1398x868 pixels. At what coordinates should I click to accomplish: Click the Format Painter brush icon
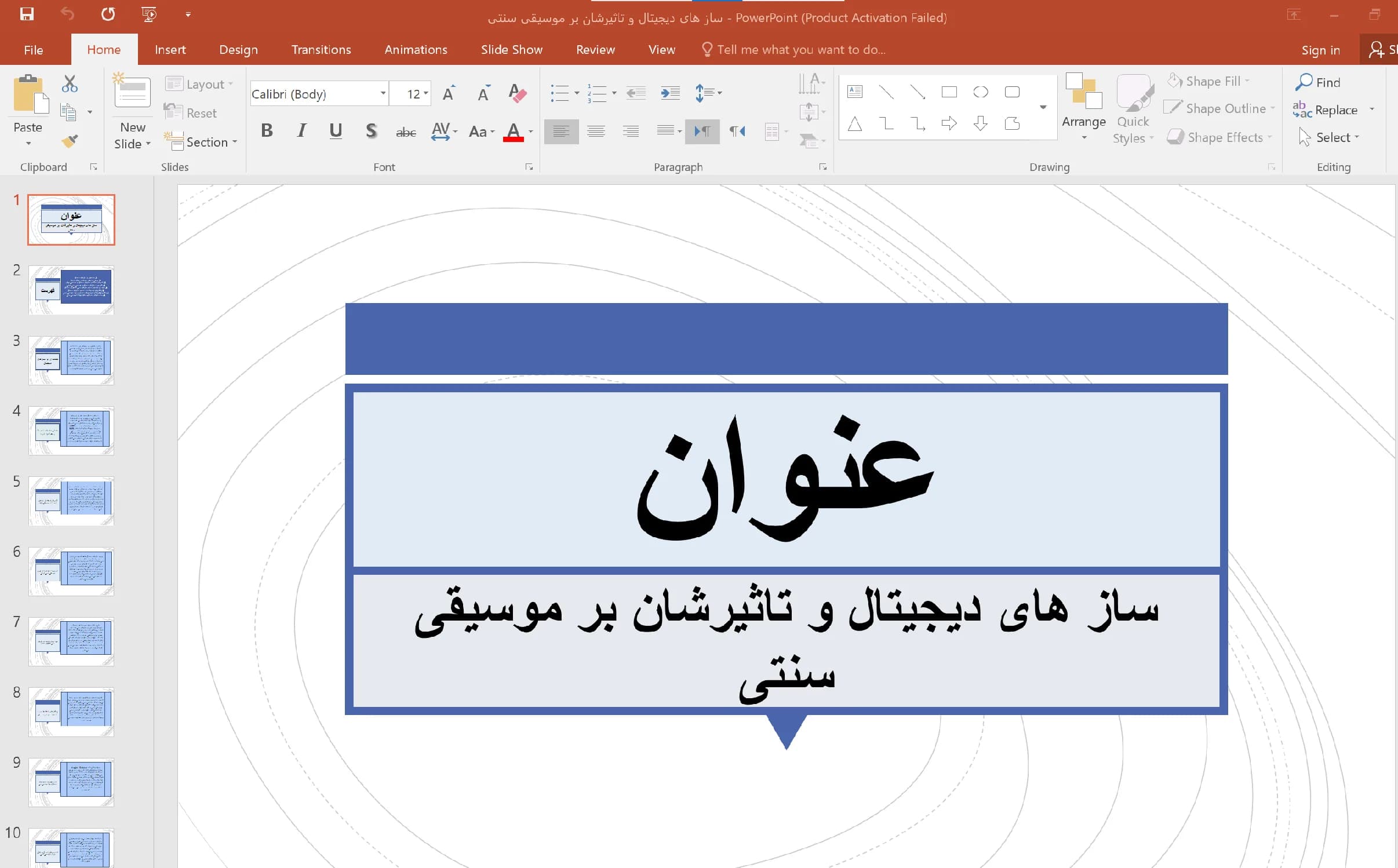70,141
